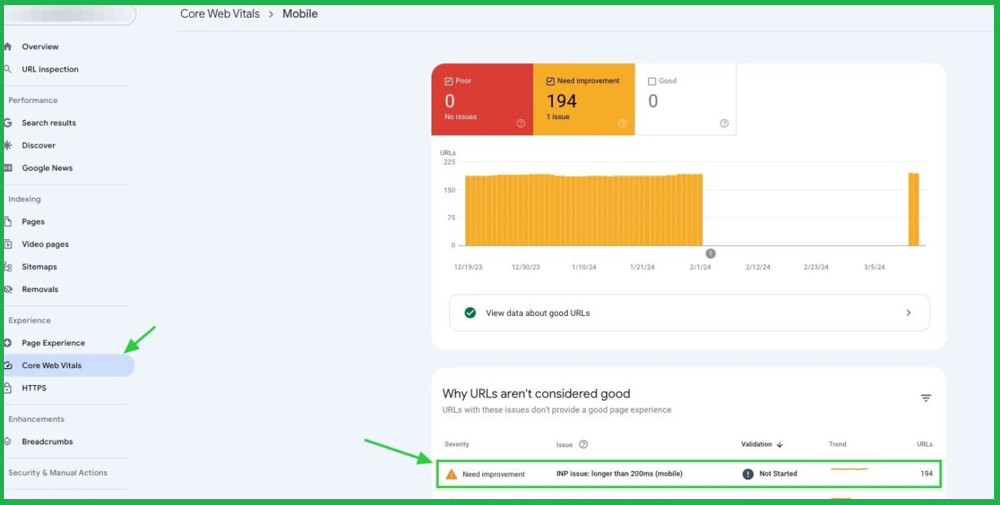Toggle the Good checkbox
1000x505 pixels.
point(652,81)
